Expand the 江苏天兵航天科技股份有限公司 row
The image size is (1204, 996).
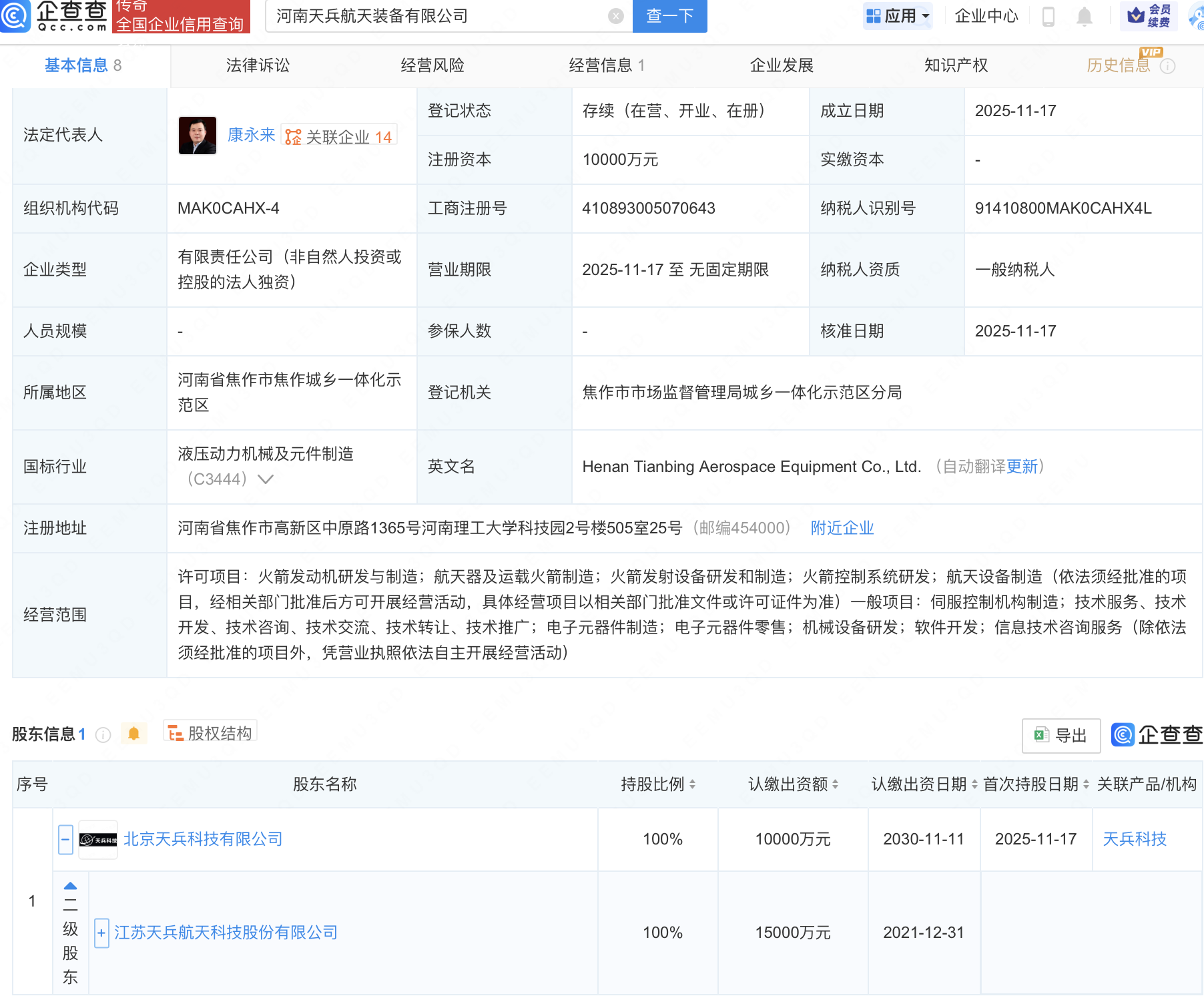coord(101,932)
